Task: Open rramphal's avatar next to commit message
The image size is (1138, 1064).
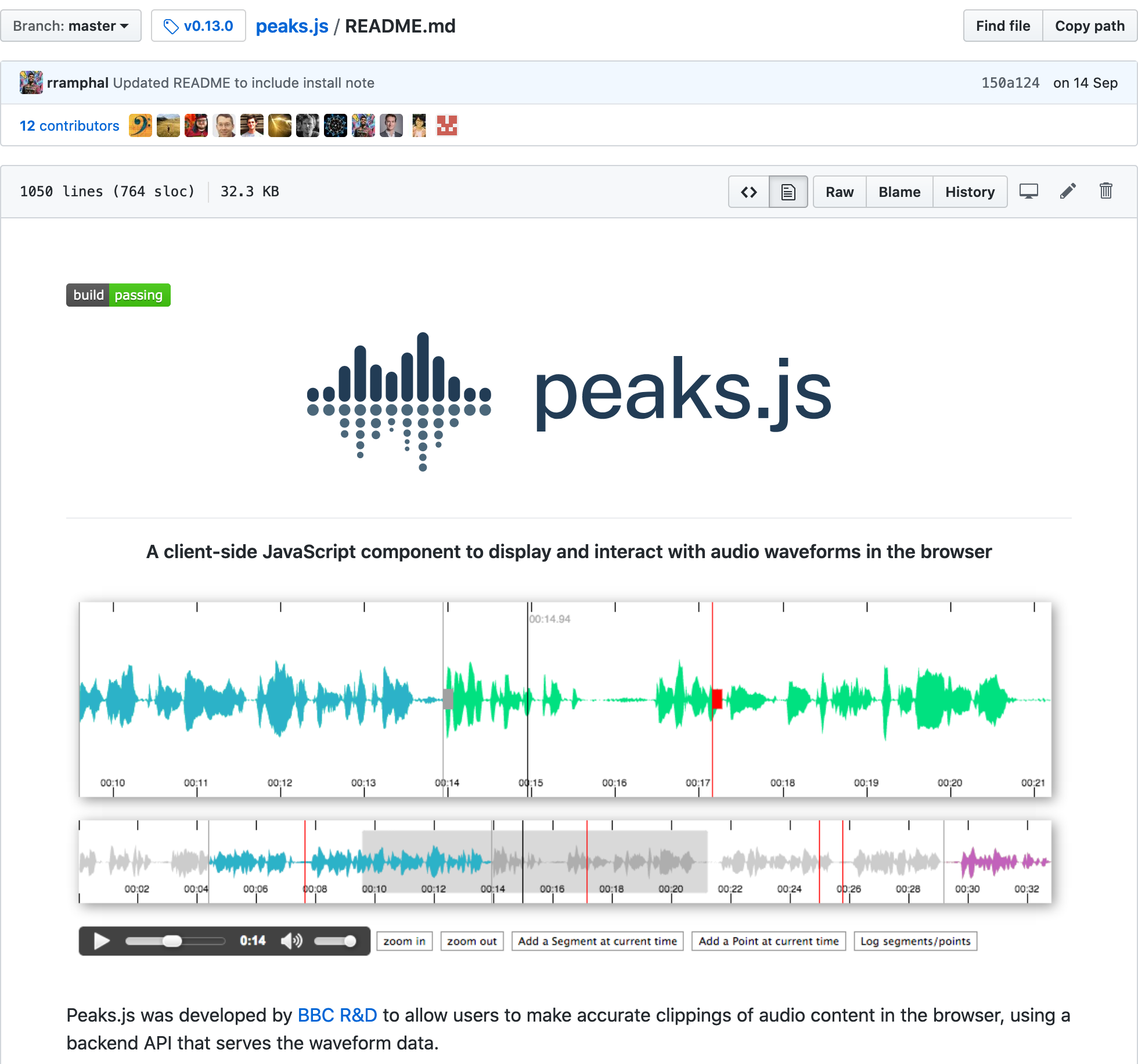Action: (31, 82)
